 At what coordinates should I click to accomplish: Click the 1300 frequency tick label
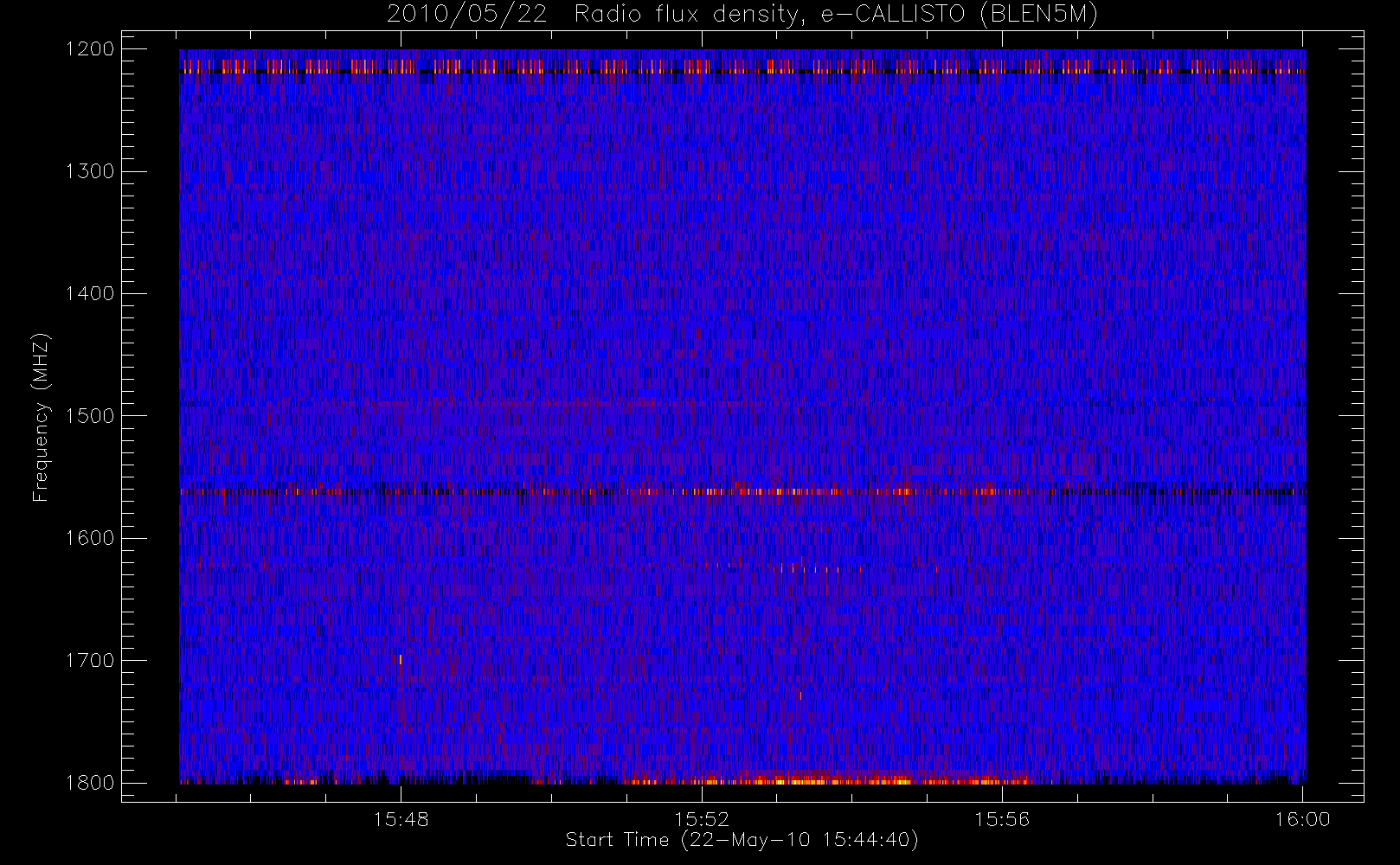pos(90,171)
